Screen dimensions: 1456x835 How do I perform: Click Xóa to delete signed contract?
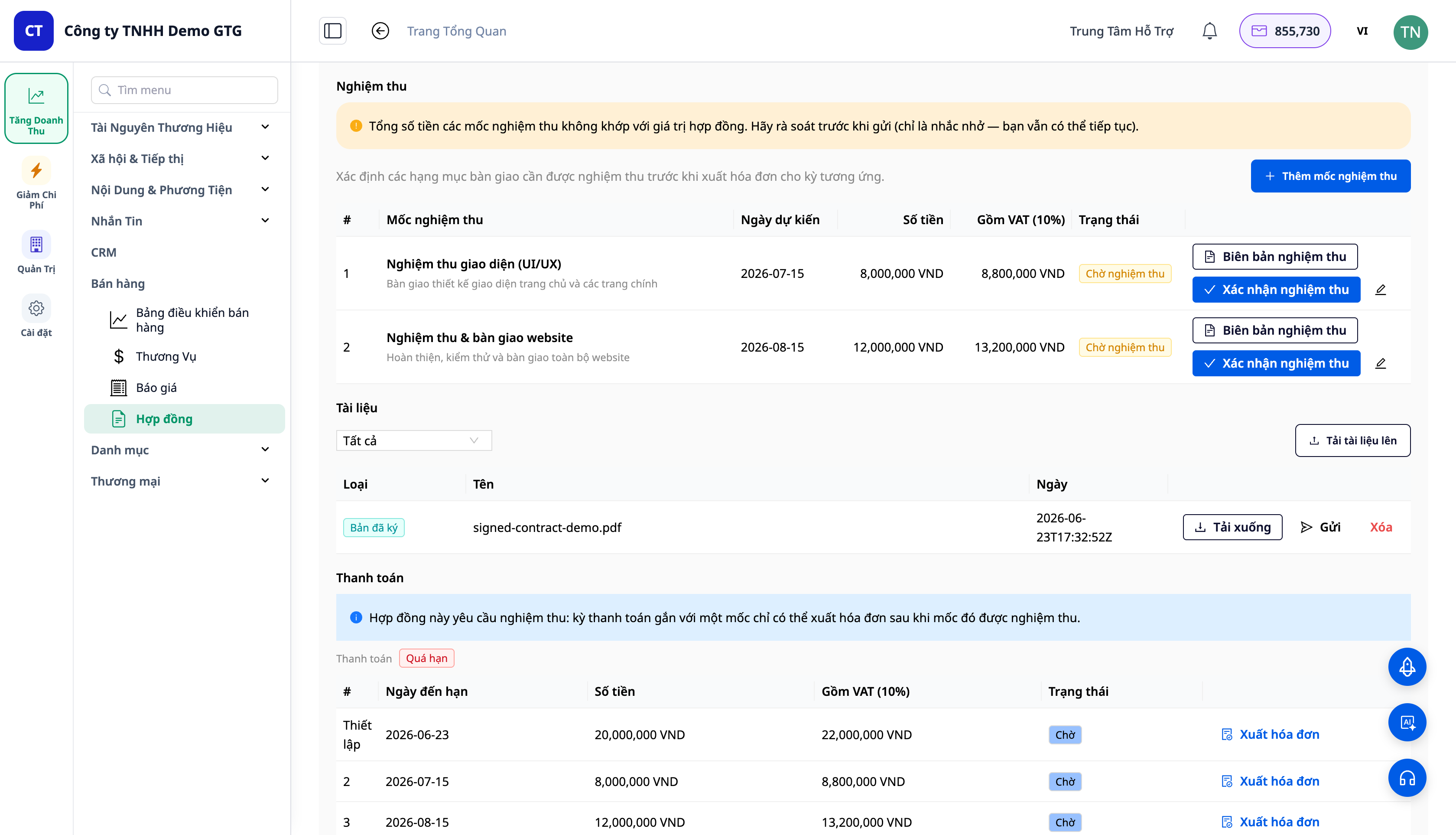click(x=1381, y=527)
